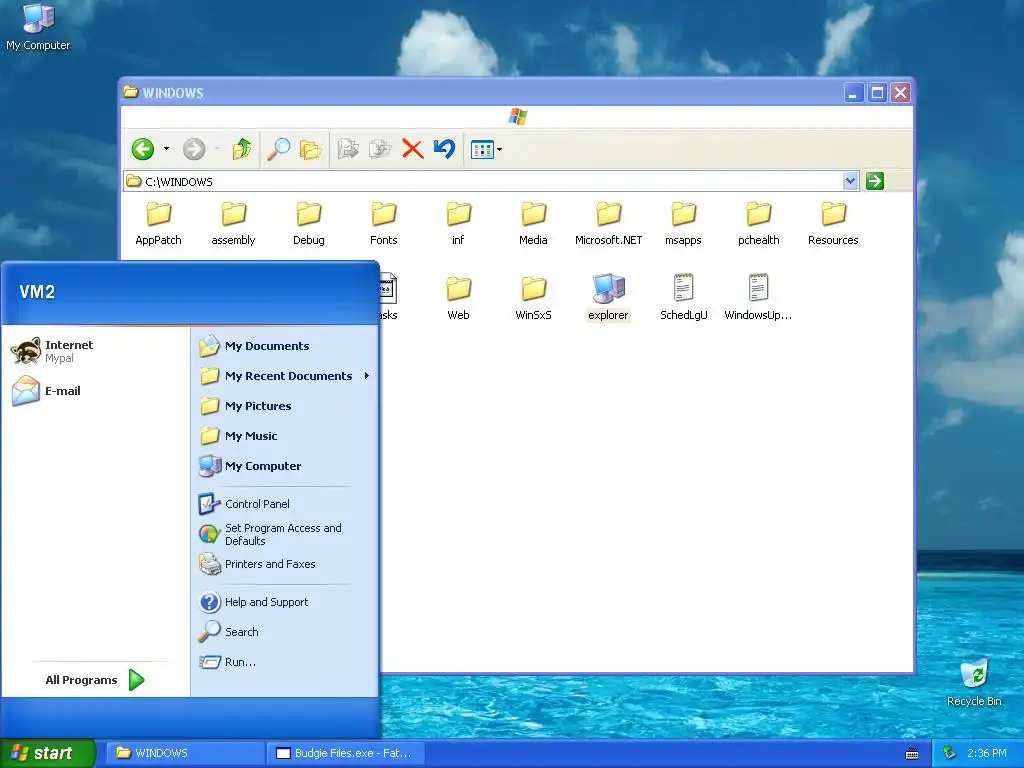Go up one folder level with Up icon

(242, 149)
